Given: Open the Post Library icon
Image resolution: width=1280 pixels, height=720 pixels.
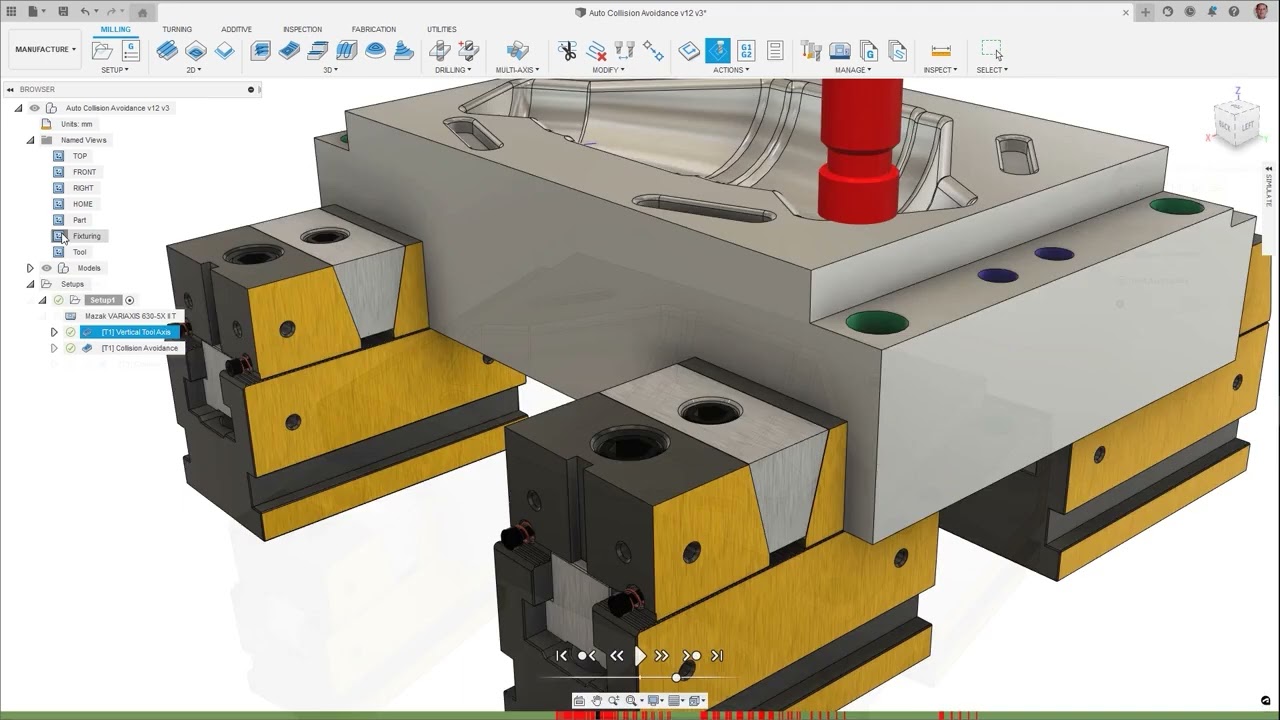Looking at the screenshot, I should [x=869, y=50].
